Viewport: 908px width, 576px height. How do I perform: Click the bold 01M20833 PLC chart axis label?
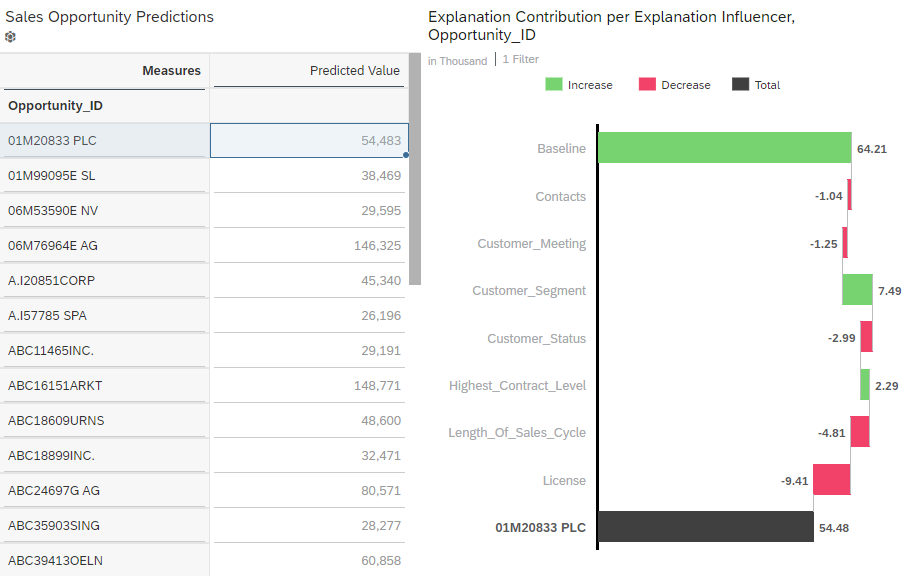coord(540,528)
